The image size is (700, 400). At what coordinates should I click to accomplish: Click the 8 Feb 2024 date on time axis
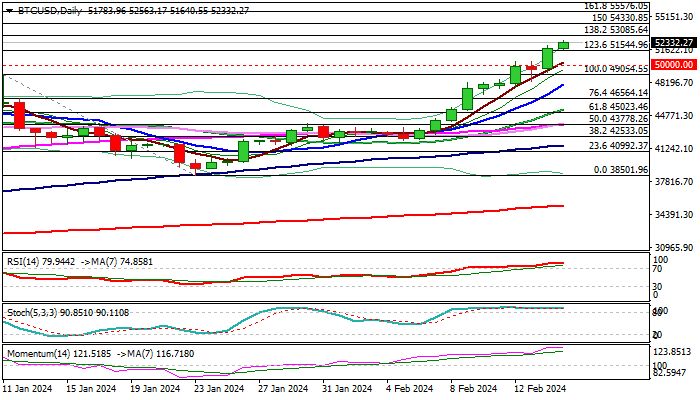coord(473,389)
